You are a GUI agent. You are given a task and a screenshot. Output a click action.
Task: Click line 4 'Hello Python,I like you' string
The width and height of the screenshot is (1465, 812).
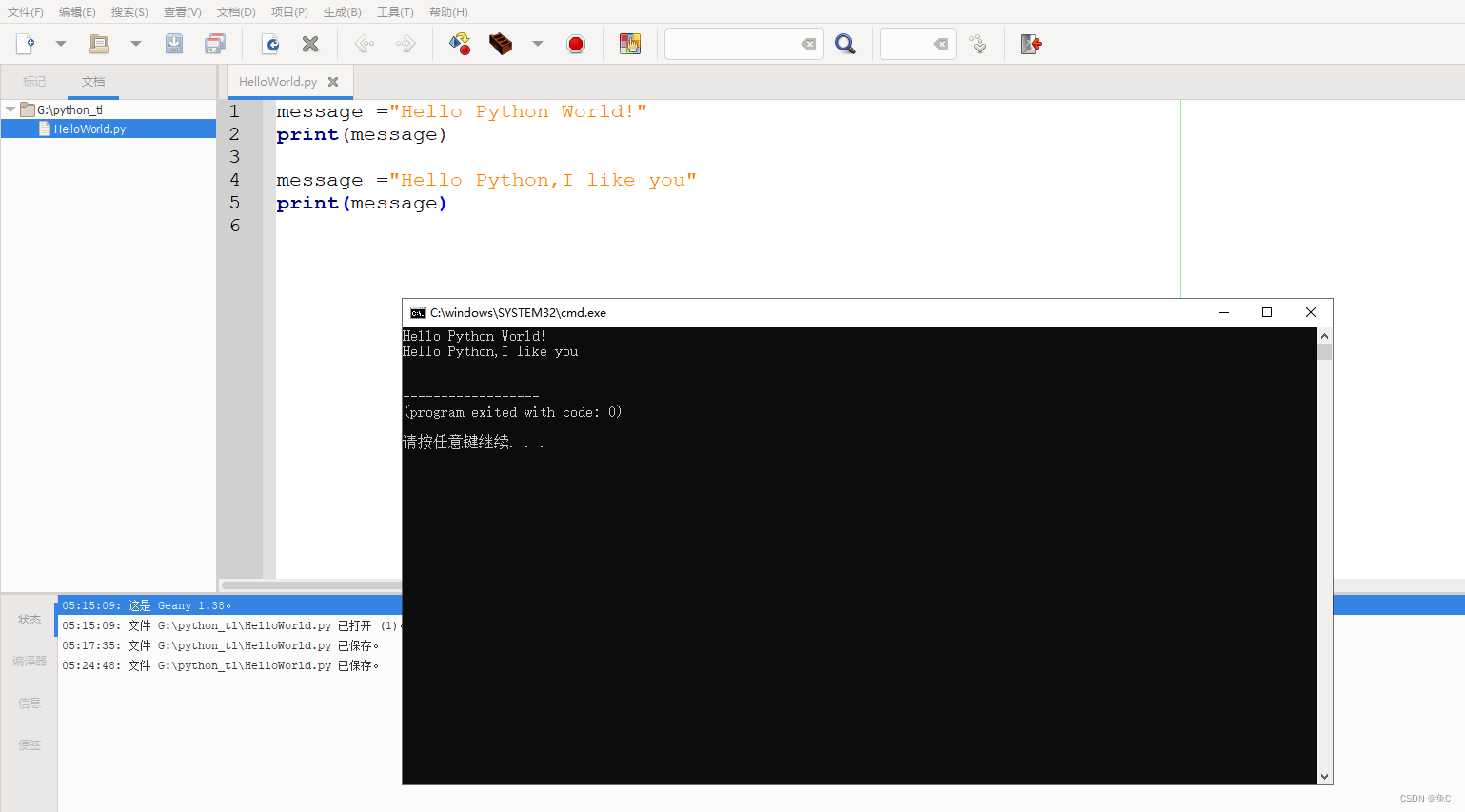[x=543, y=180]
